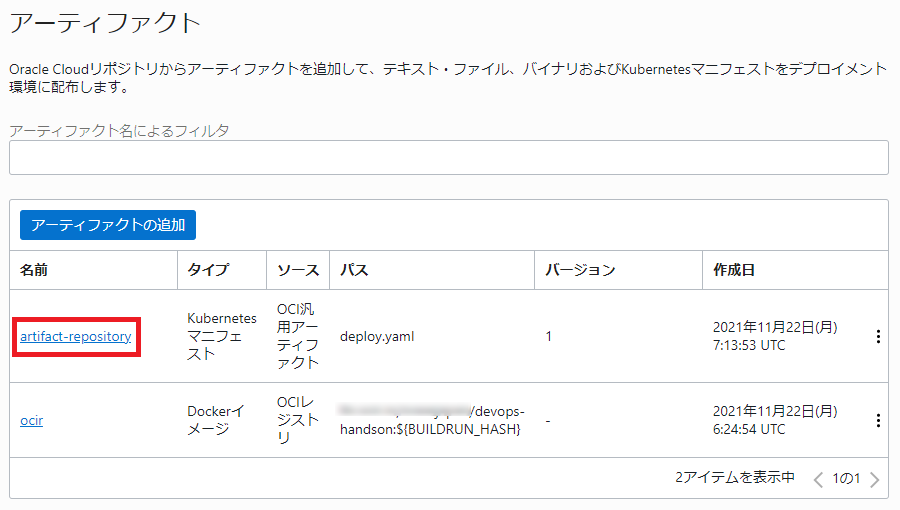Select the Docker イメージ type cell
The width and height of the screenshot is (900, 510).
click(x=216, y=420)
